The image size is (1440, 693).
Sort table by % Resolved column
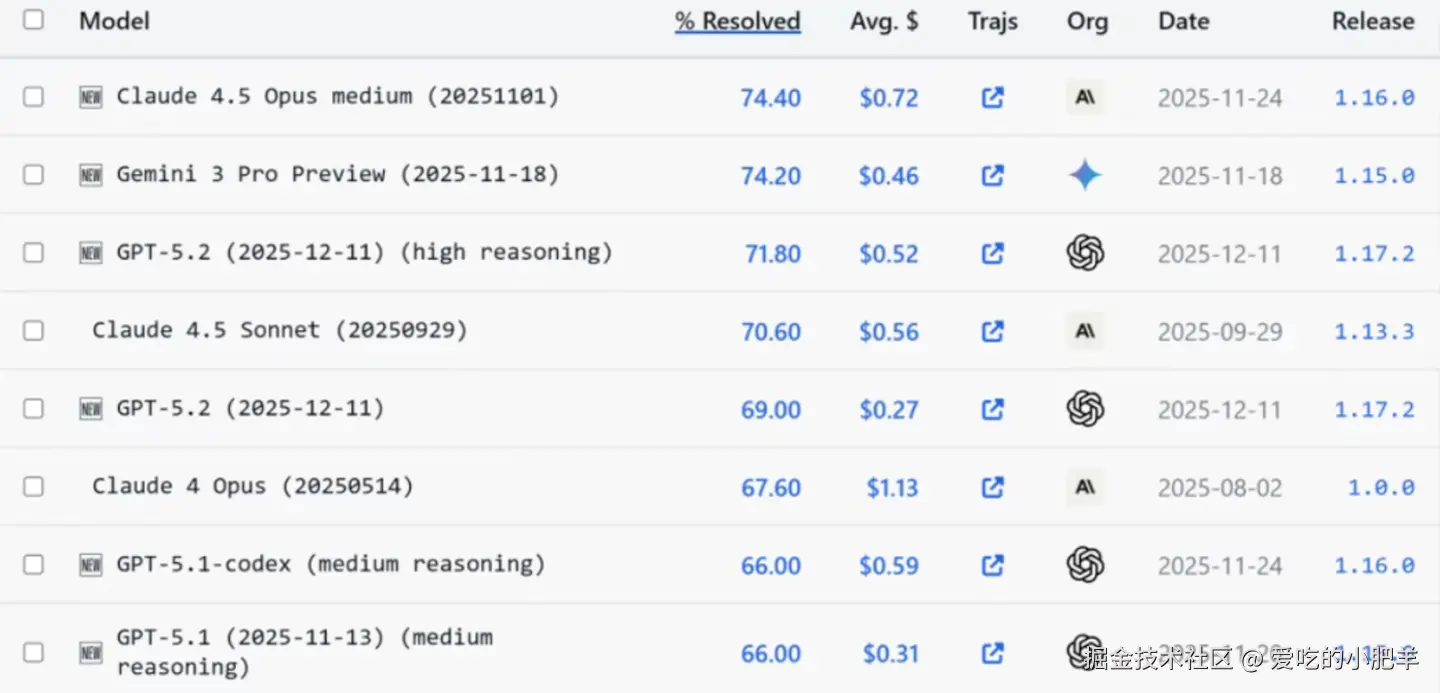738,21
